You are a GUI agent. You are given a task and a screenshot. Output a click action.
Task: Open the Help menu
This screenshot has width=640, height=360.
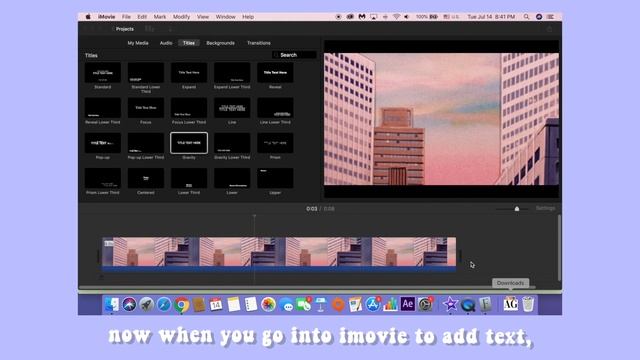pos(248,17)
